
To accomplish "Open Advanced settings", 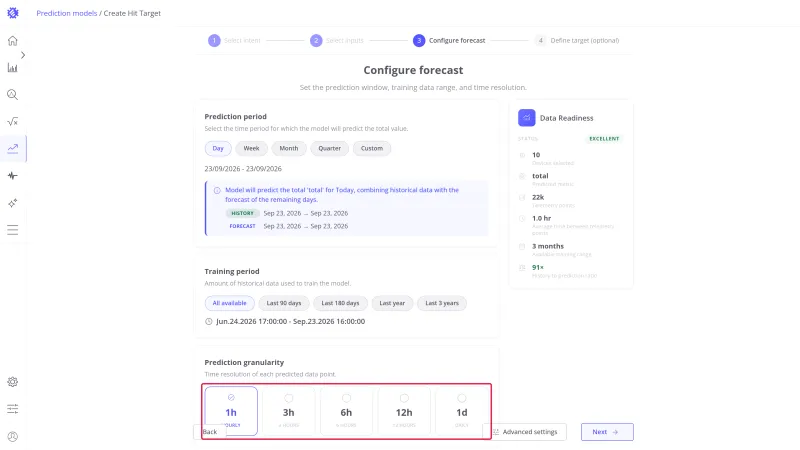I will [x=525, y=432].
